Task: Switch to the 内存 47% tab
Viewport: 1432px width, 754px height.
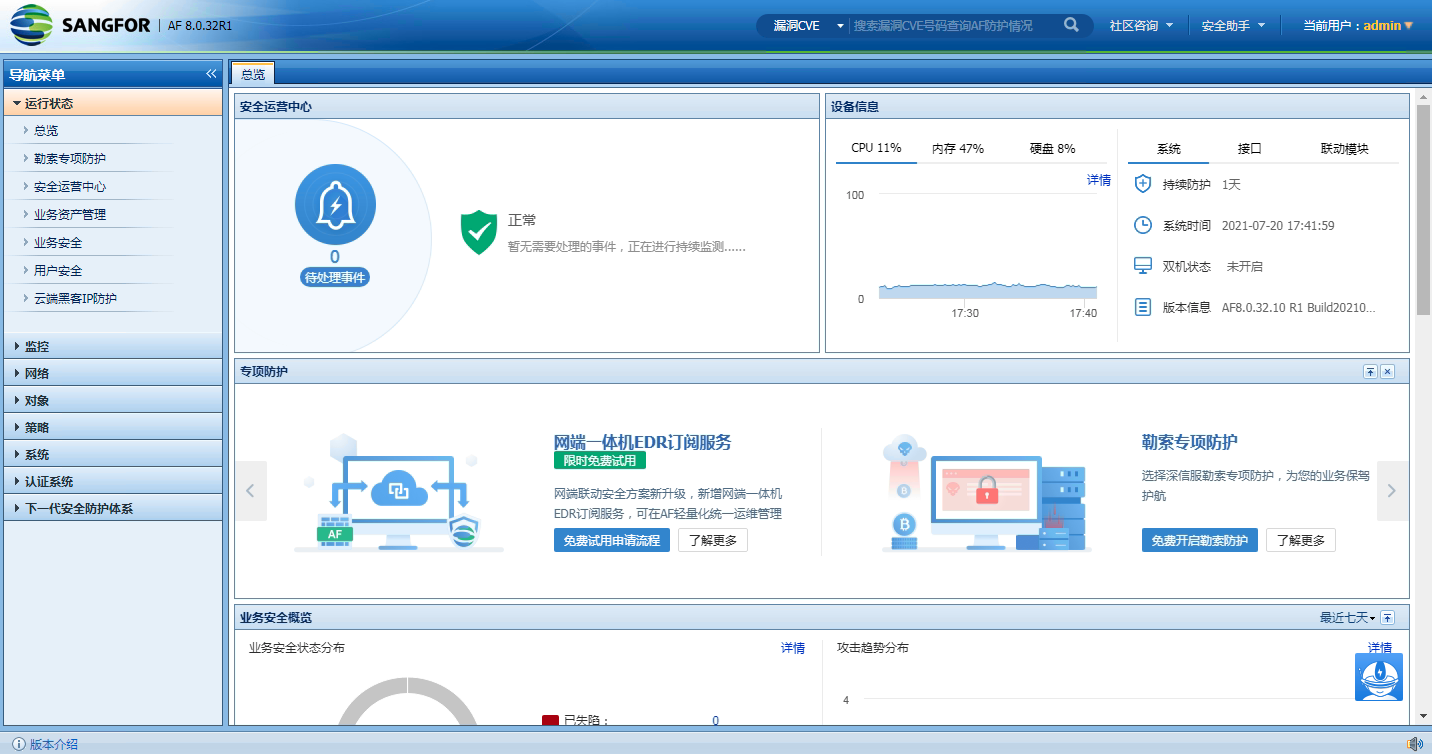Action: pos(957,149)
